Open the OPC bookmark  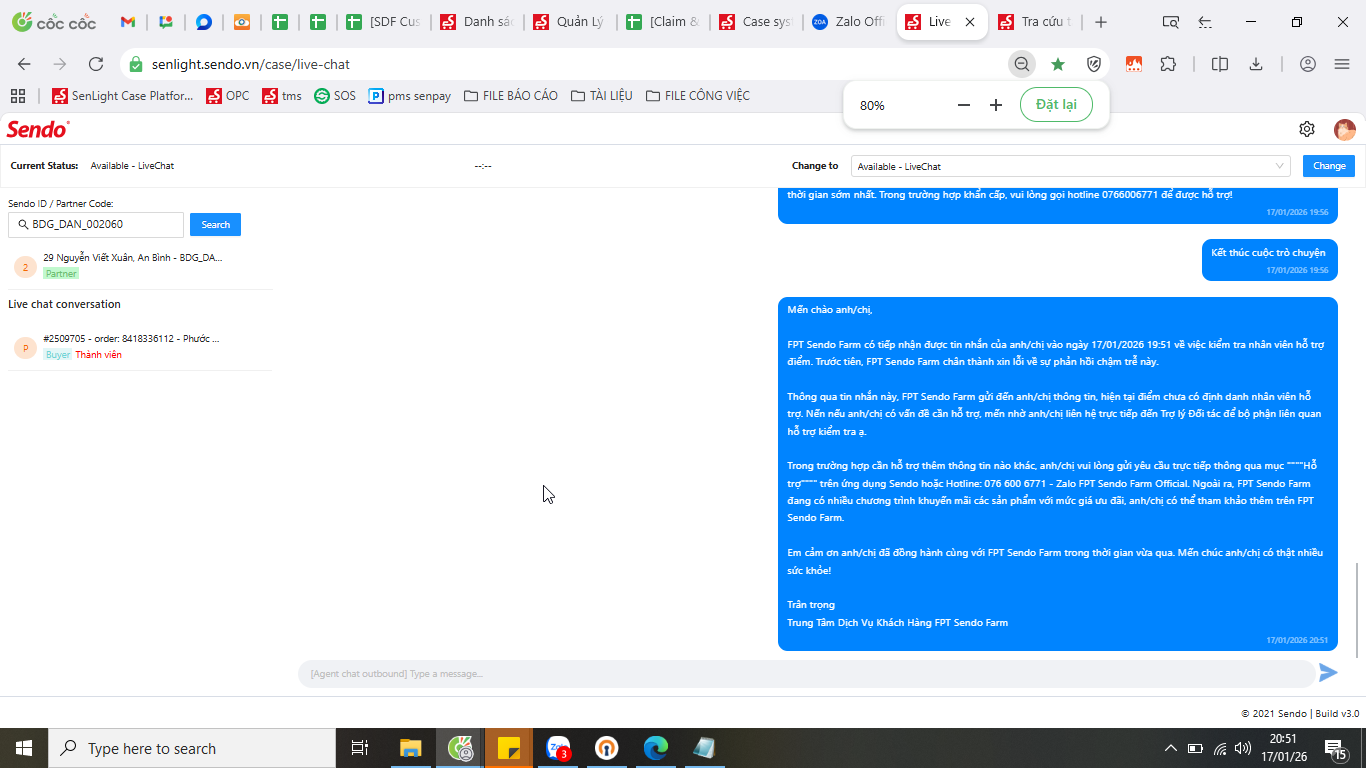point(227,96)
